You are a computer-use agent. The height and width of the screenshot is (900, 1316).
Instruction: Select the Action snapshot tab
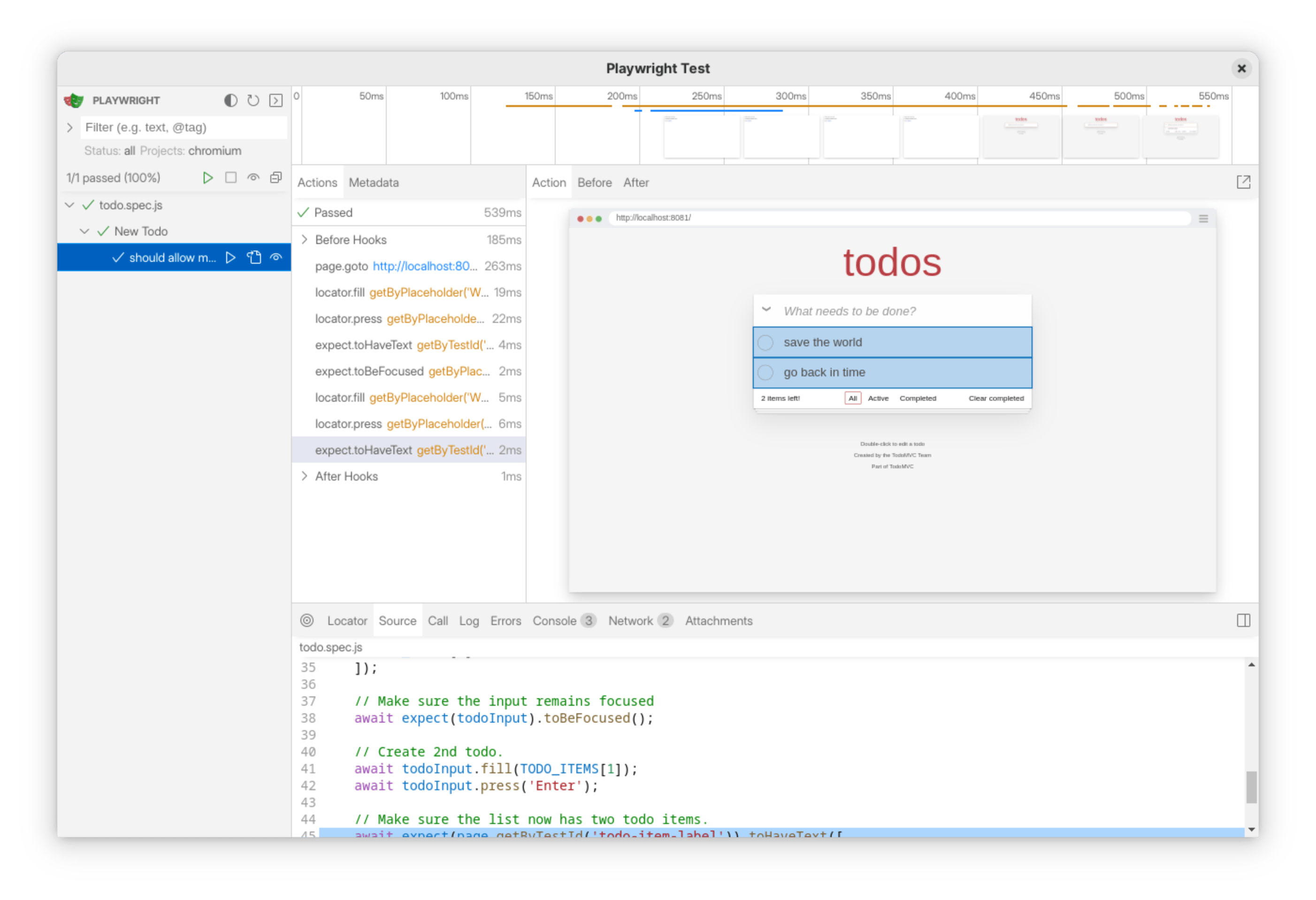549,182
